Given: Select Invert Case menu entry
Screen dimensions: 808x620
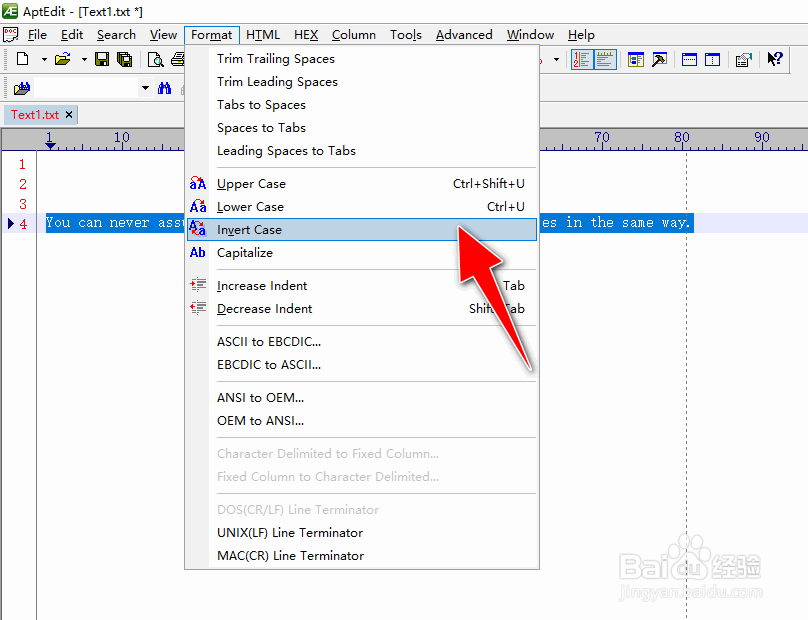Looking at the screenshot, I should 362,229.
